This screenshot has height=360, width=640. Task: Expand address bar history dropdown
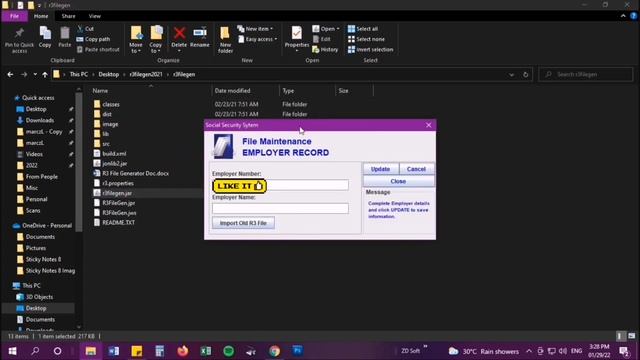click(x=511, y=75)
